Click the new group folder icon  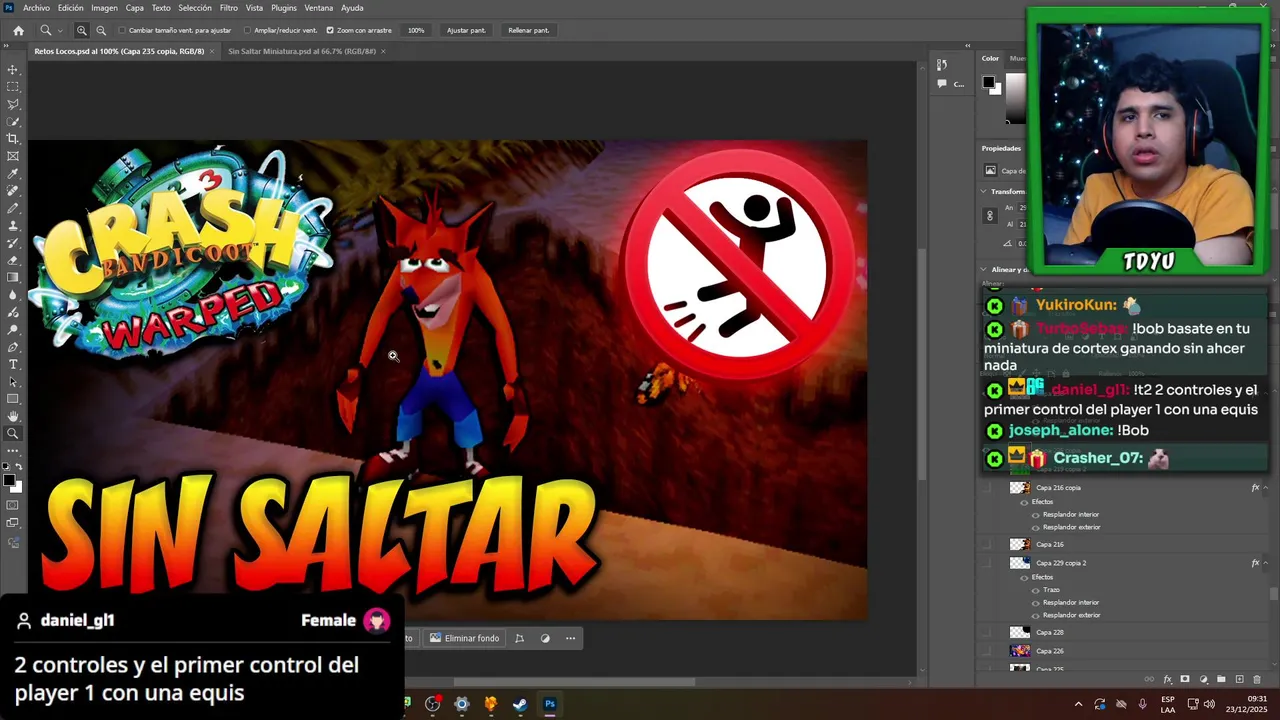coord(1221,680)
